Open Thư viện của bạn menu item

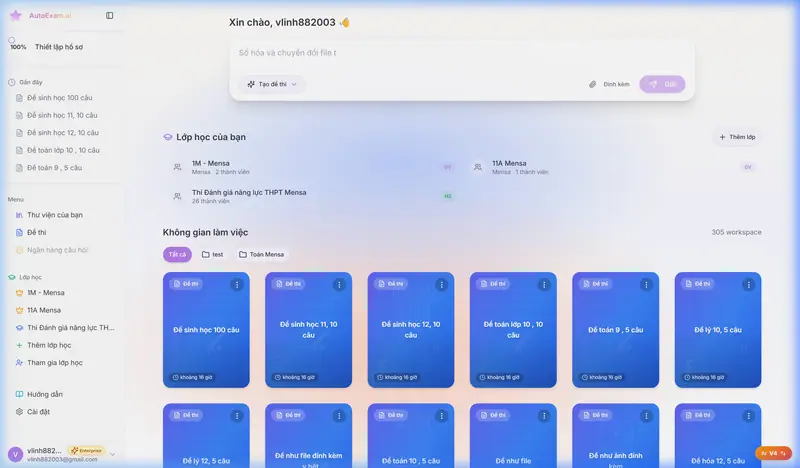(55, 215)
